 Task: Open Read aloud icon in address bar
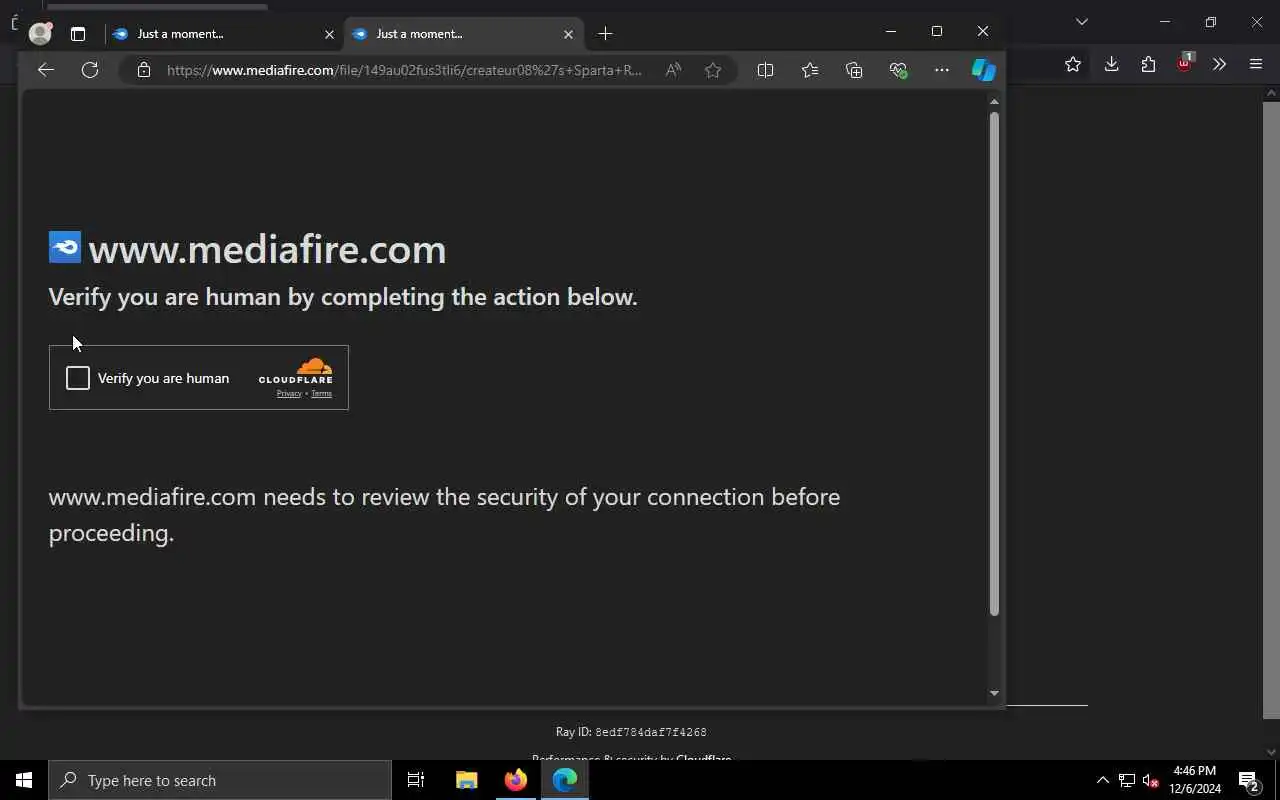(673, 70)
